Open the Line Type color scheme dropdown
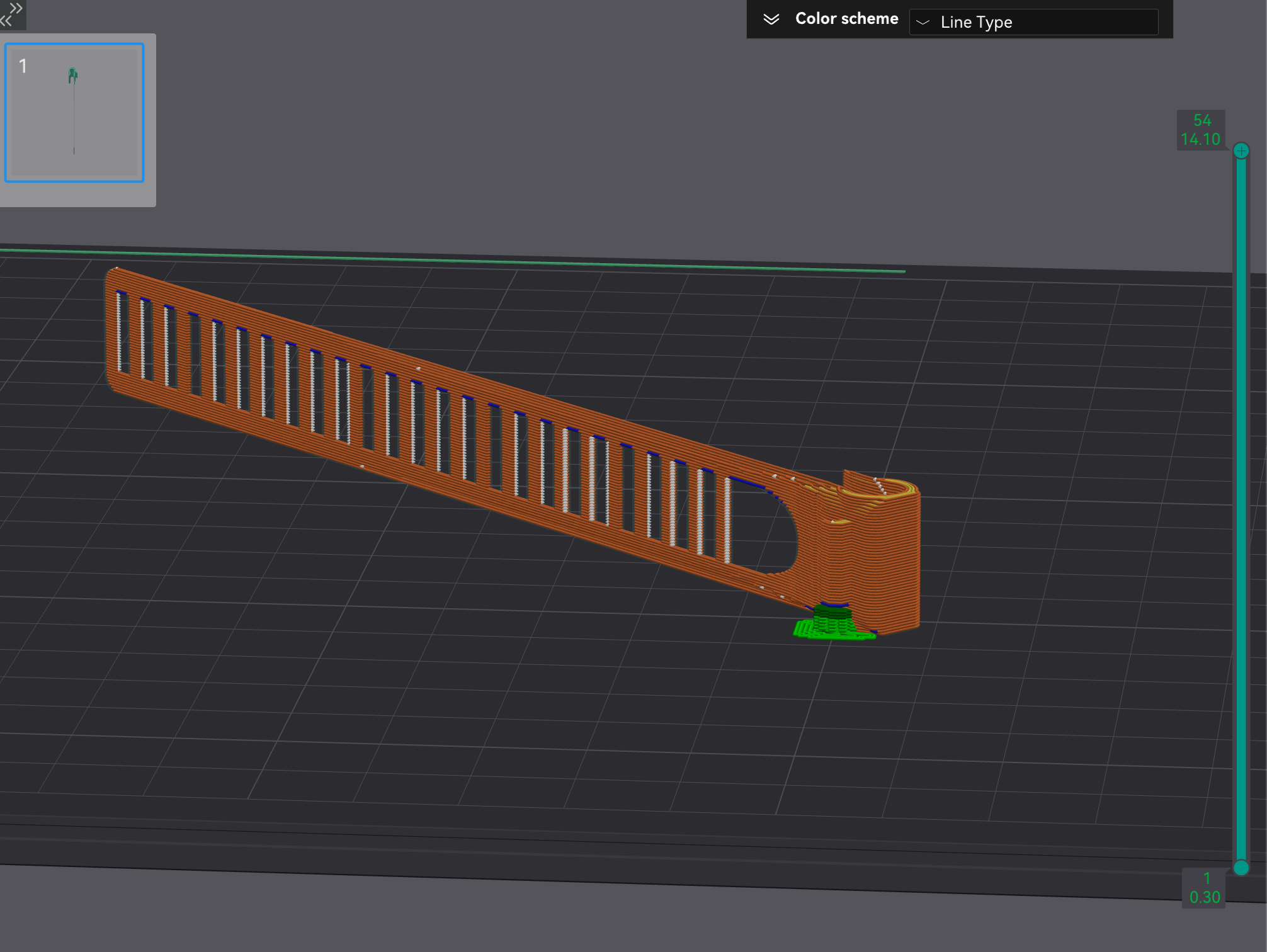Image resolution: width=1267 pixels, height=952 pixels. (1035, 21)
